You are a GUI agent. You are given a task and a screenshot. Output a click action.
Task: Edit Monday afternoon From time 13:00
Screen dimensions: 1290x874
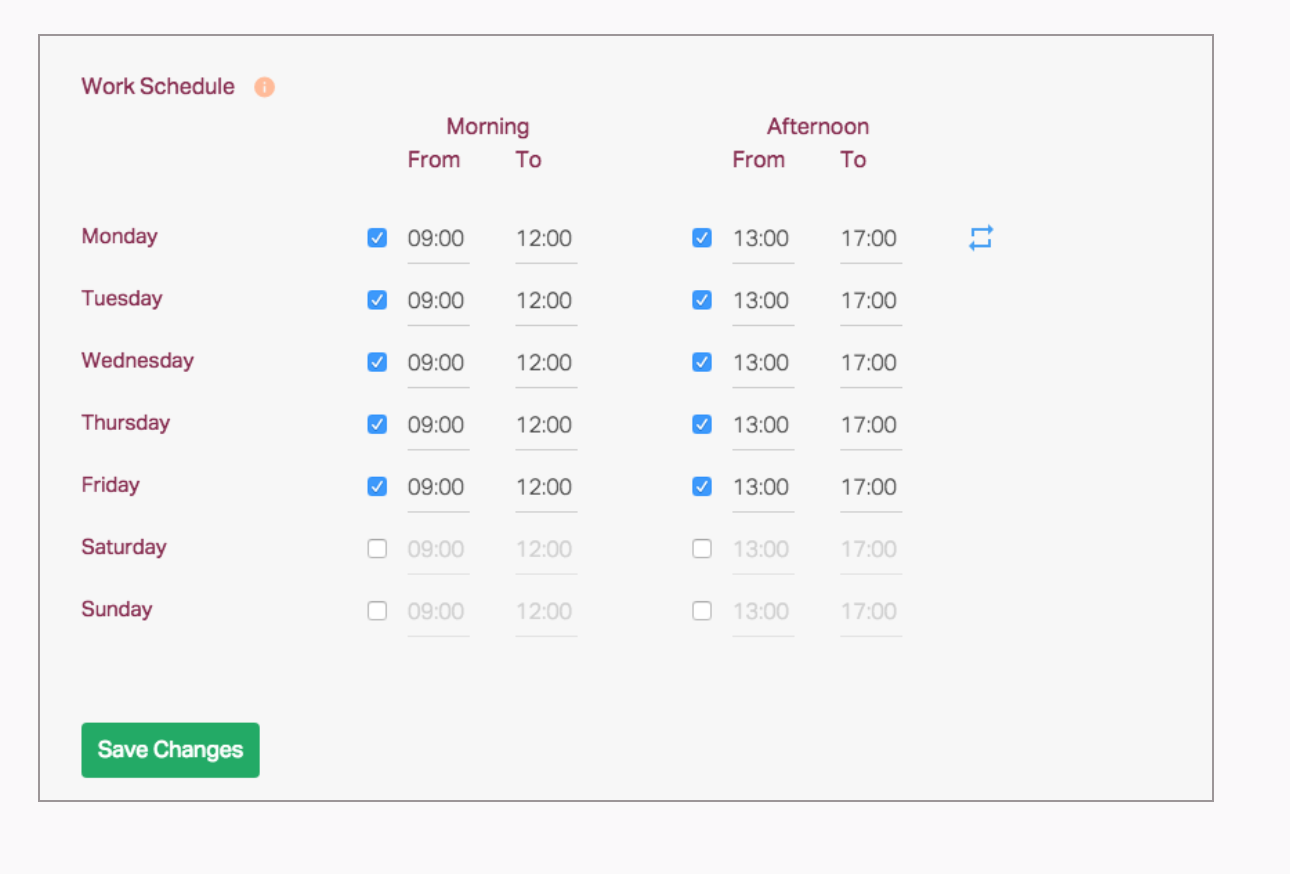click(x=763, y=239)
